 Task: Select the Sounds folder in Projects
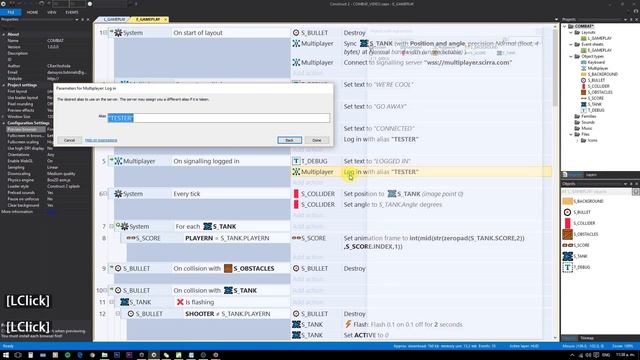(x=584, y=122)
